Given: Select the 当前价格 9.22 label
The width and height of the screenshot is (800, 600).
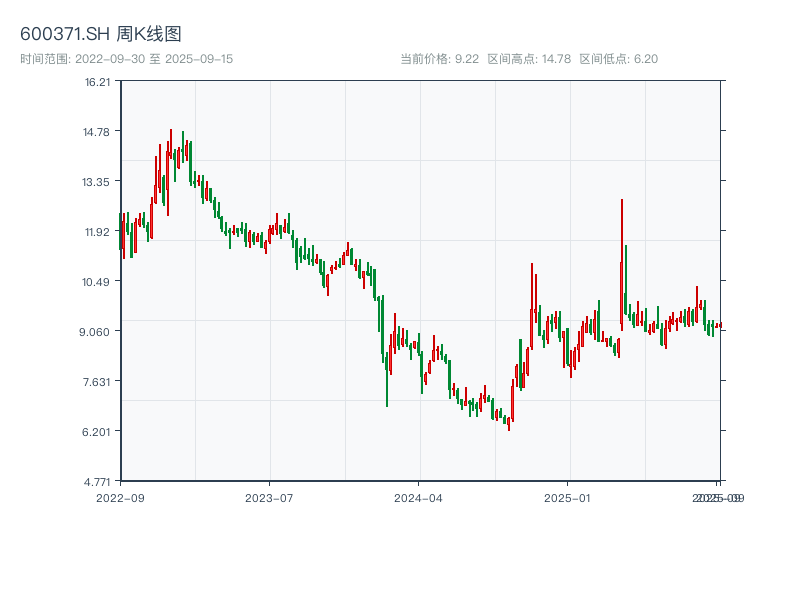Looking at the screenshot, I should [440, 59].
